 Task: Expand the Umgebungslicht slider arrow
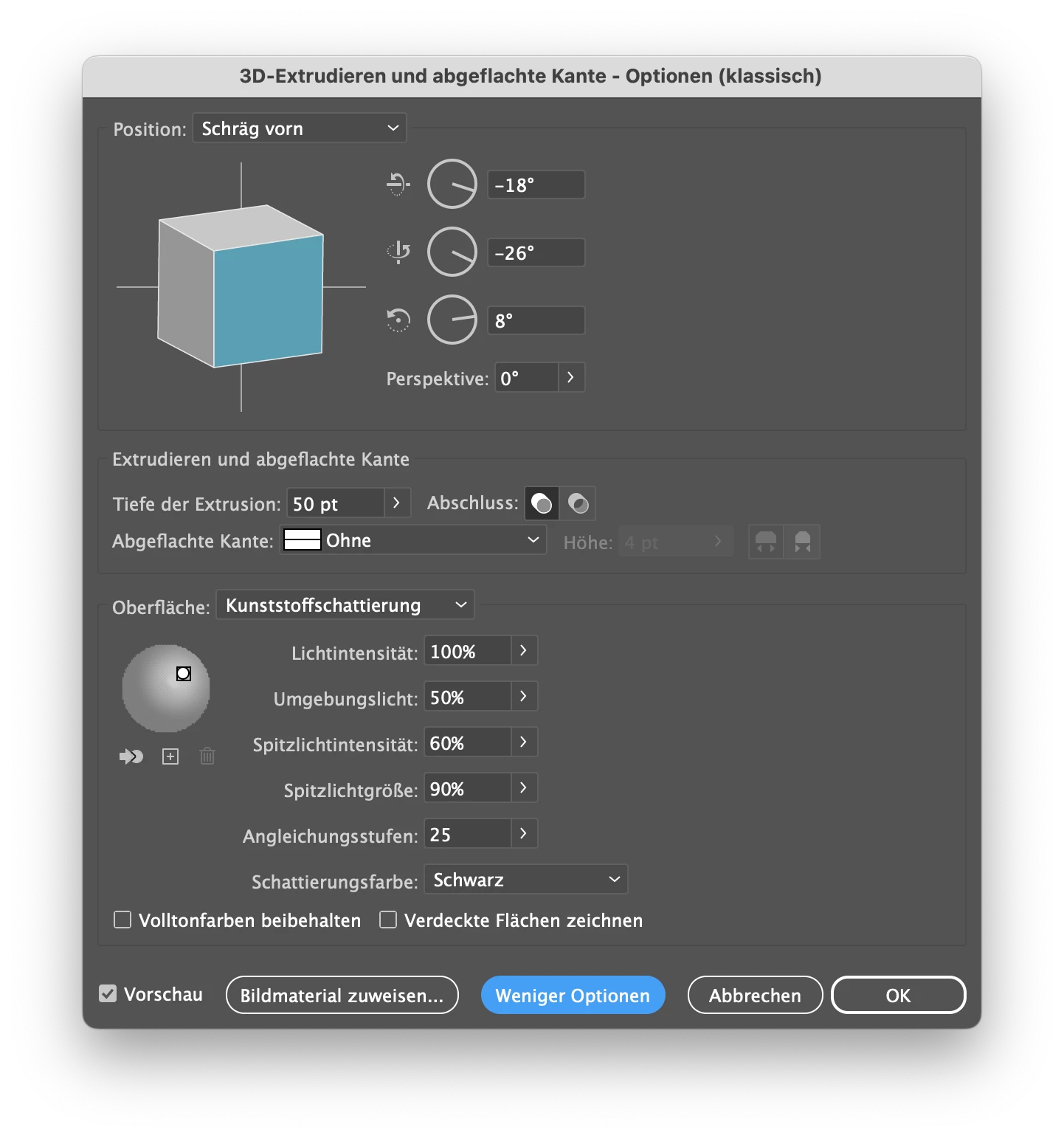tap(524, 697)
